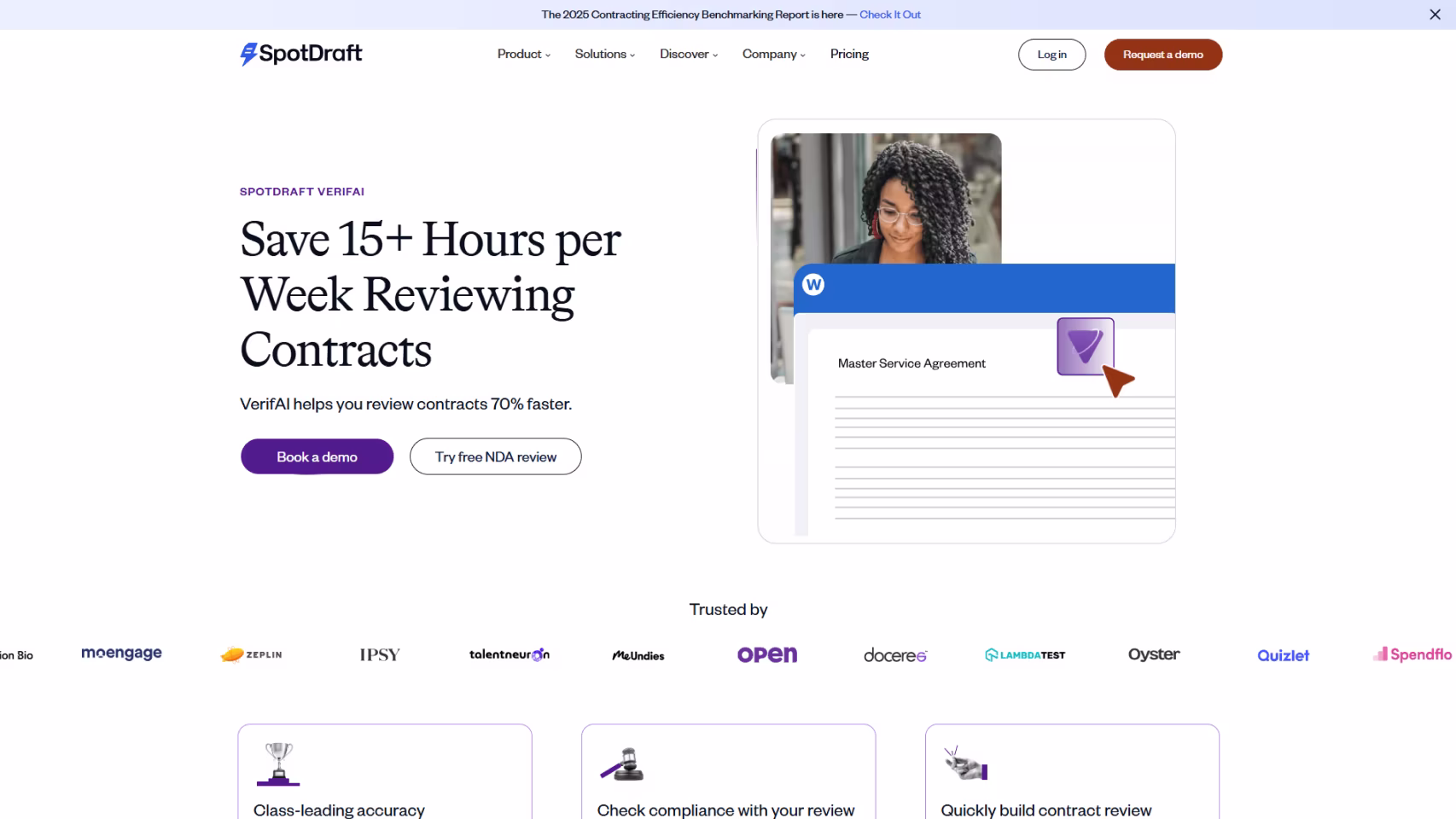Click the Class-leading accuracy heading
This screenshot has width=1456, height=819.
[339, 810]
